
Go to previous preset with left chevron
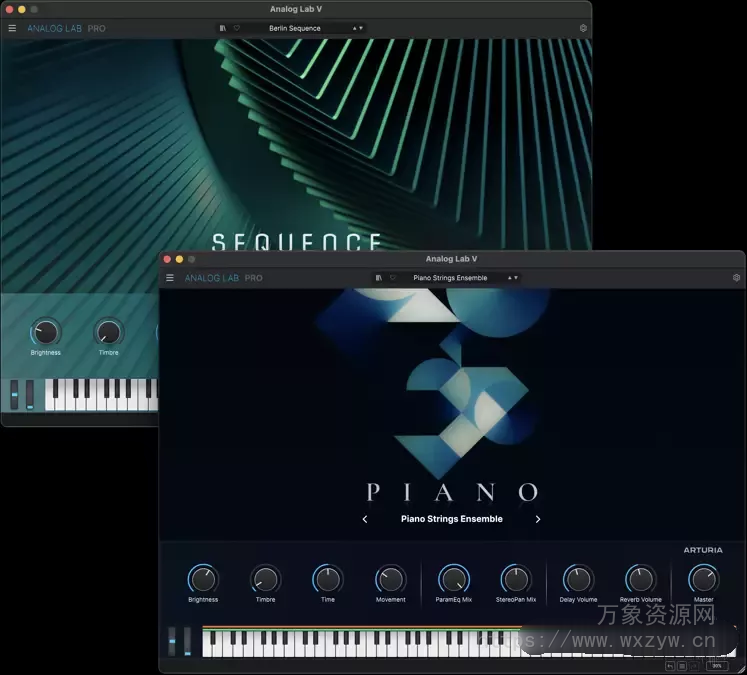coord(365,519)
